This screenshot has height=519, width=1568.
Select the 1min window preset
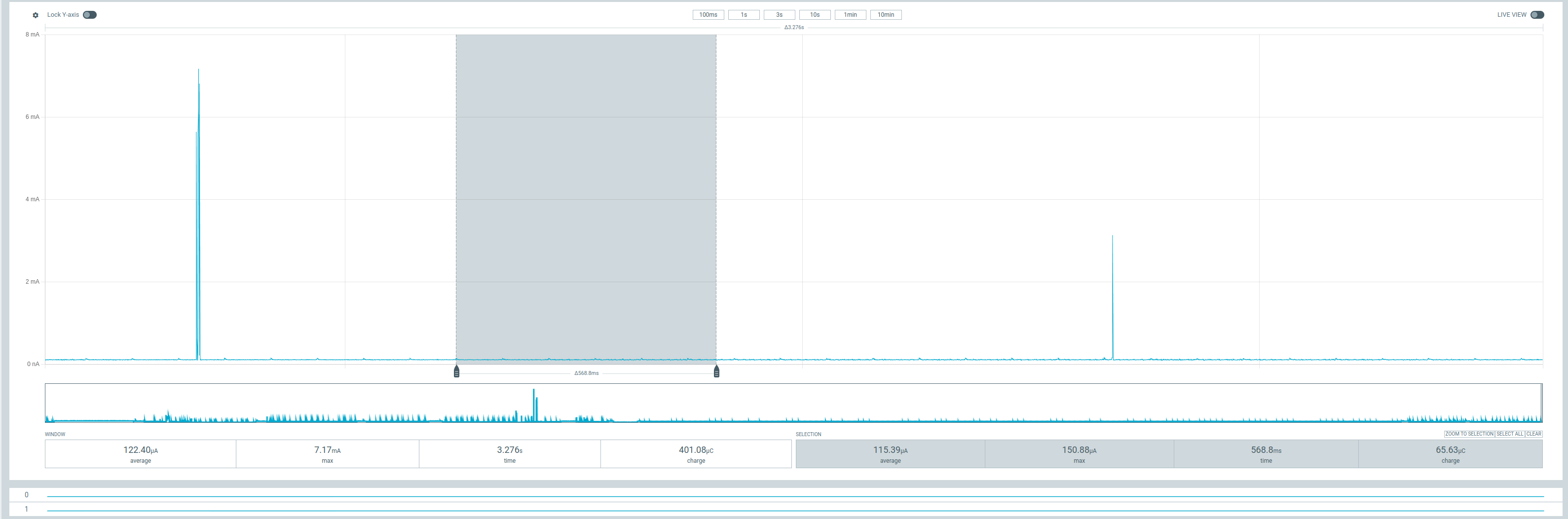tap(850, 15)
